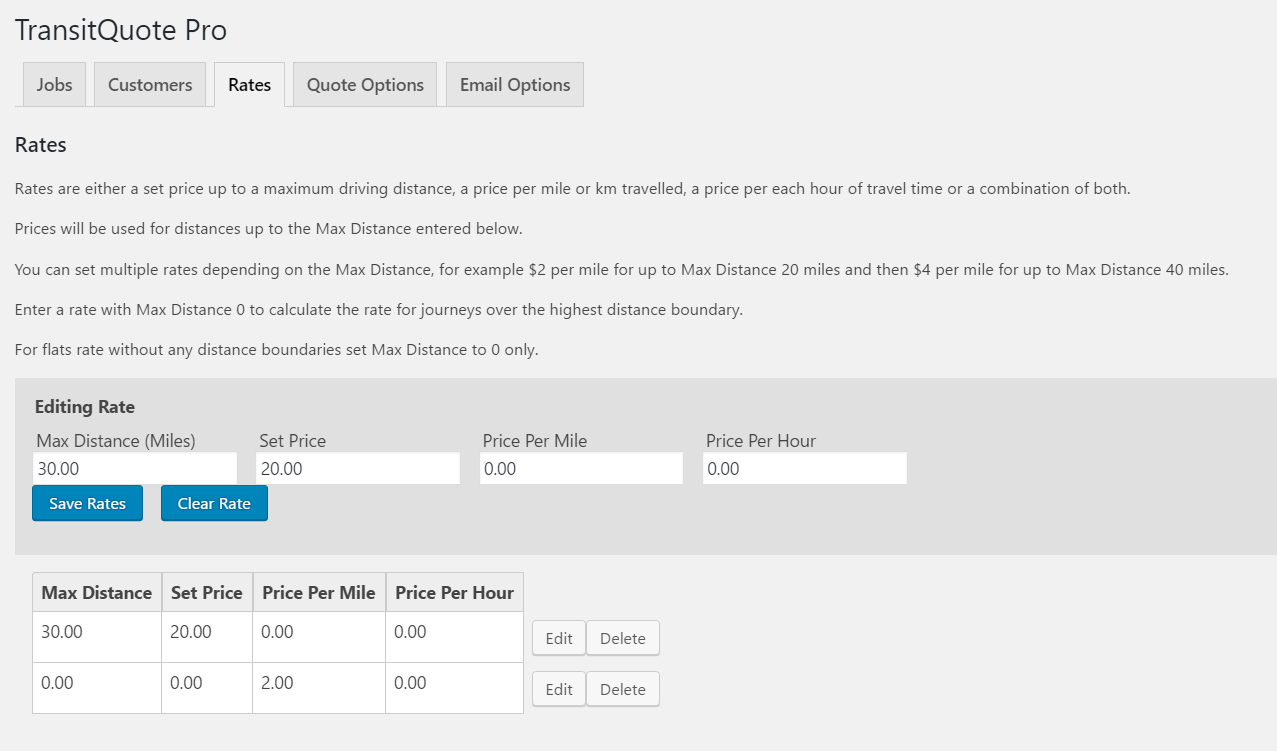
Task: Go to the Email Options tab
Action: click(515, 85)
